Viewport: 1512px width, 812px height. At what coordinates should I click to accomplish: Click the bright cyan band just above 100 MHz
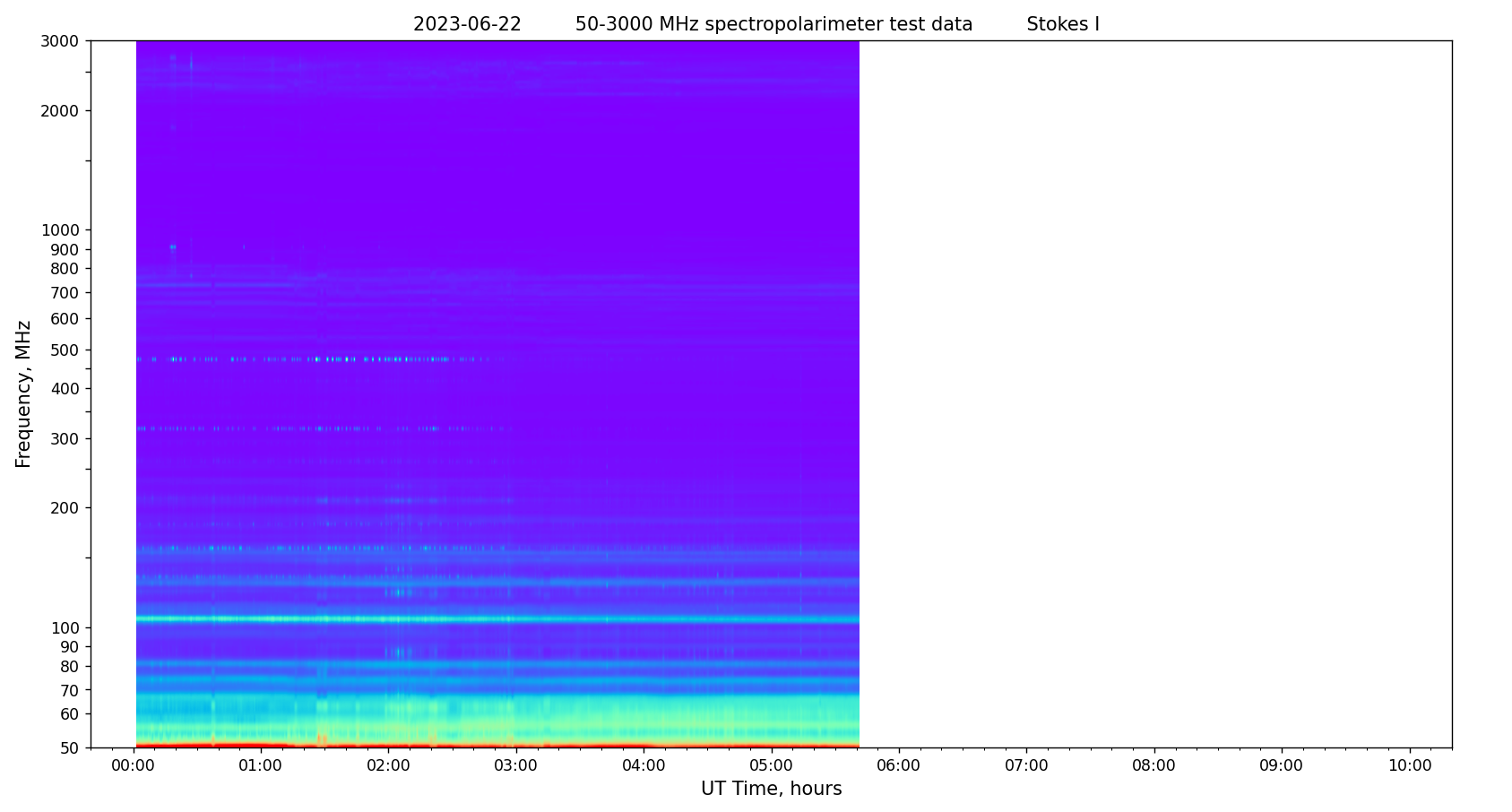click(497, 618)
